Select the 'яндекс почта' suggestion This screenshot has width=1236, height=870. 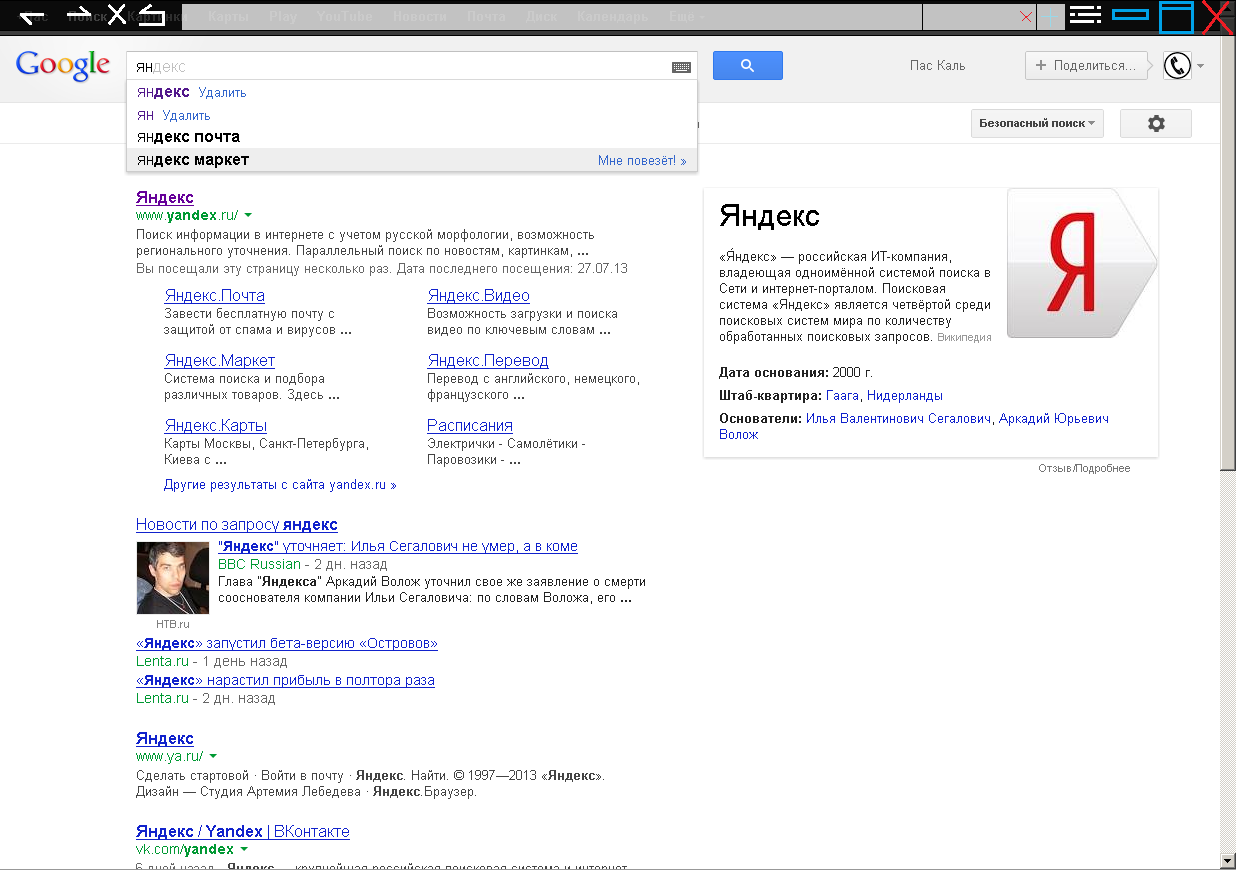point(189,137)
